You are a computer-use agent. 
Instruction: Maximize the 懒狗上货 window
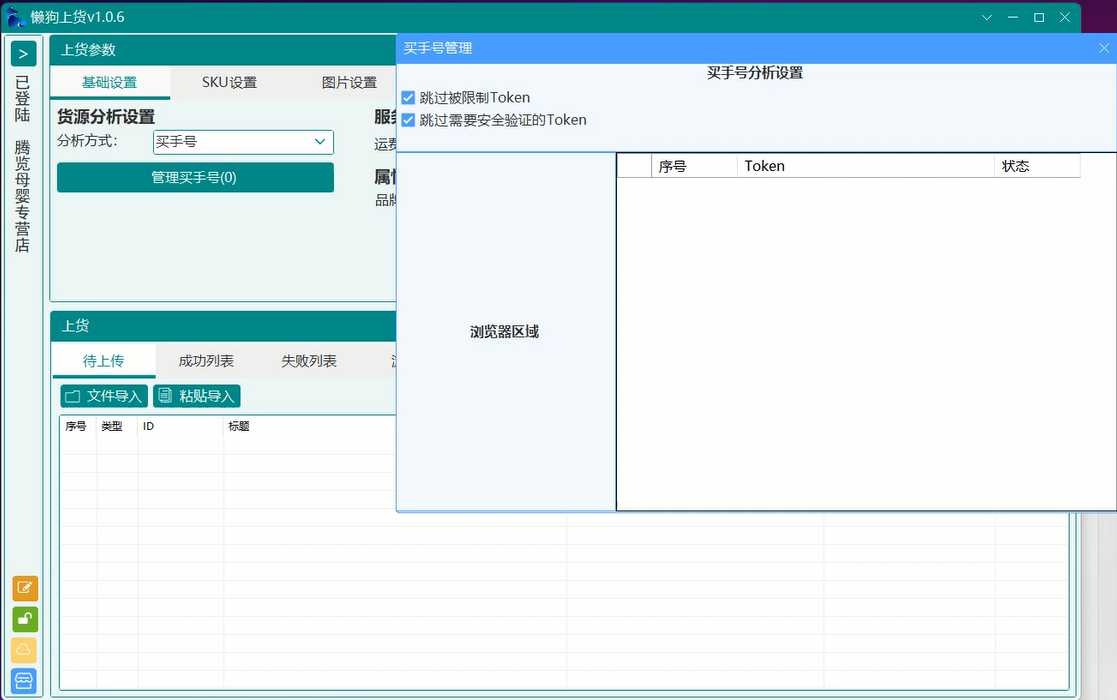coord(1039,17)
